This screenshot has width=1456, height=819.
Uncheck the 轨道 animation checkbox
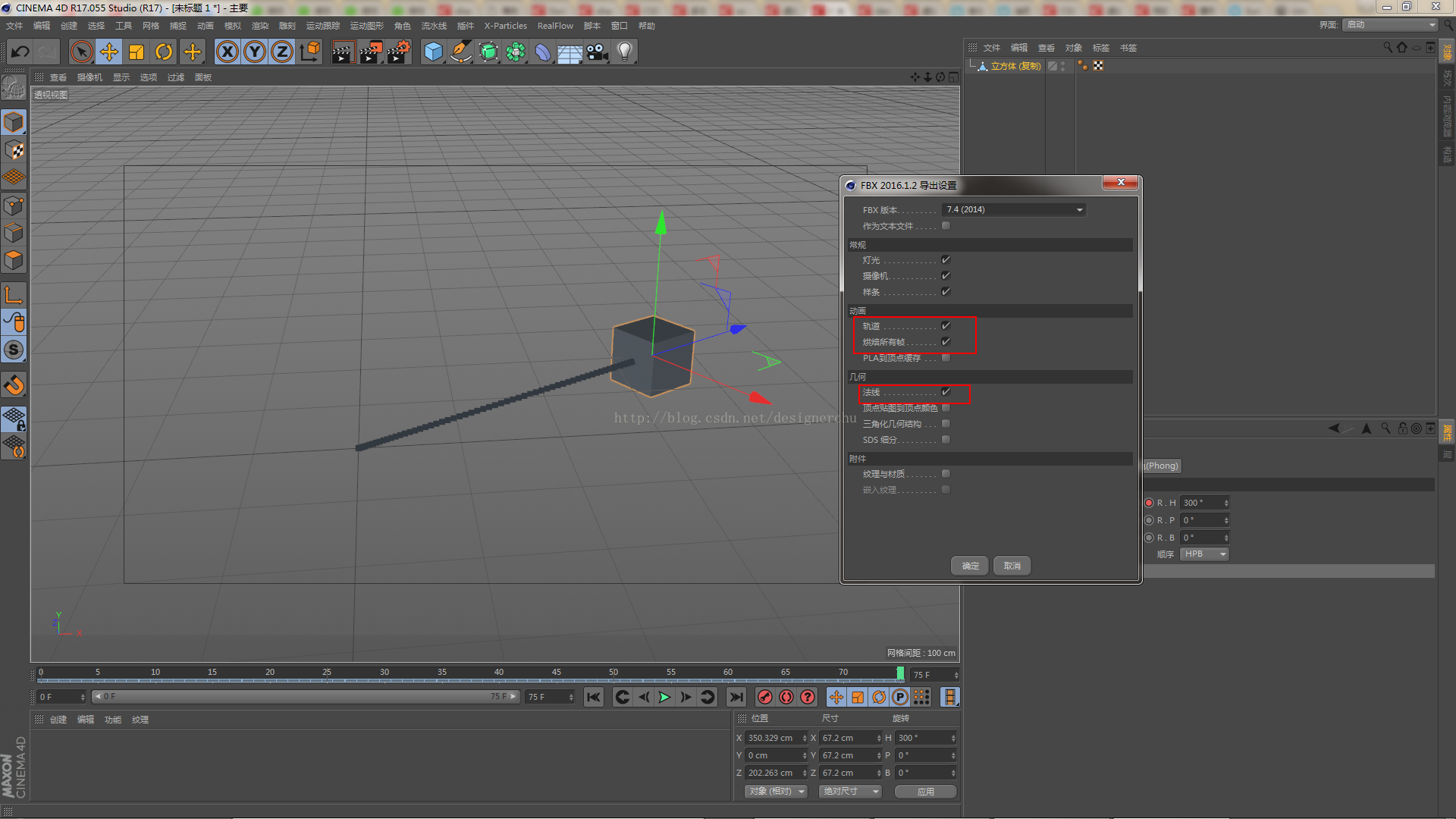click(946, 326)
